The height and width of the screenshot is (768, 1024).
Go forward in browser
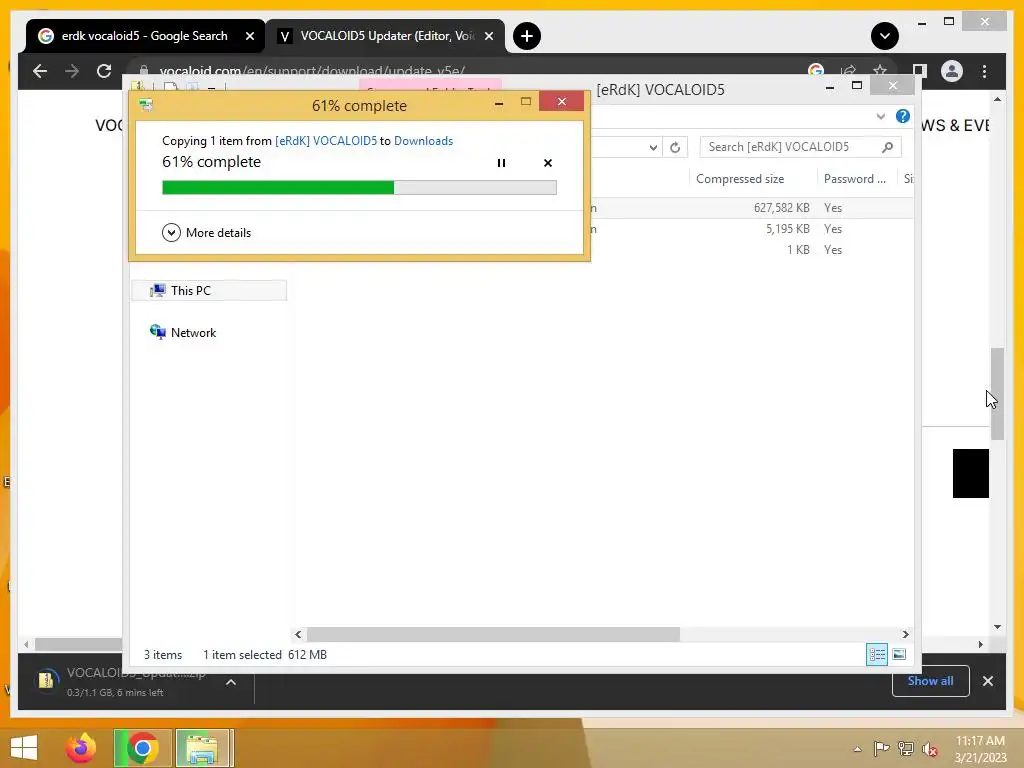[x=72, y=71]
